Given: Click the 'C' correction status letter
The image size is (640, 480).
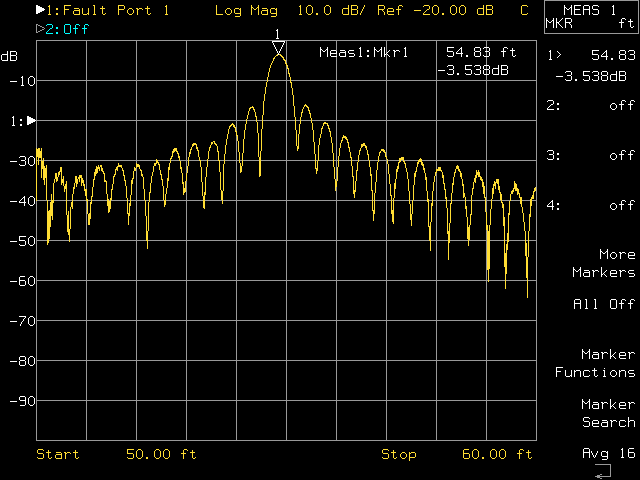Looking at the screenshot, I should coord(524,10).
